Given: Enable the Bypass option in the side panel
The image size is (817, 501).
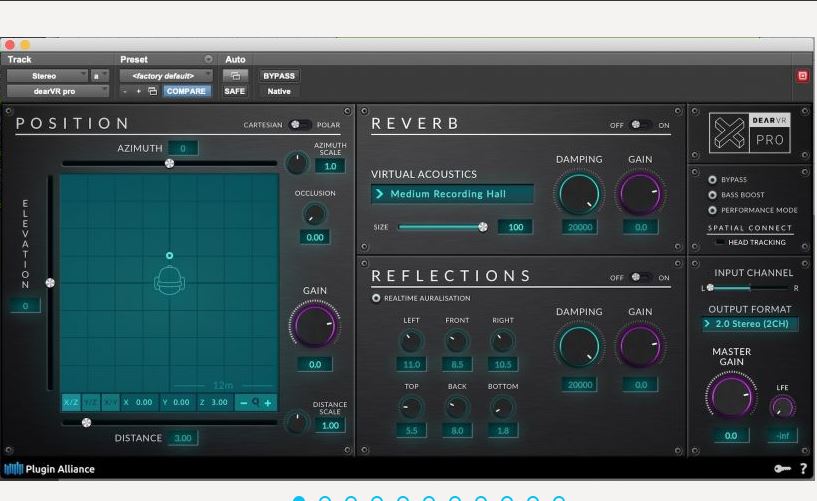Looking at the screenshot, I should coord(712,180).
